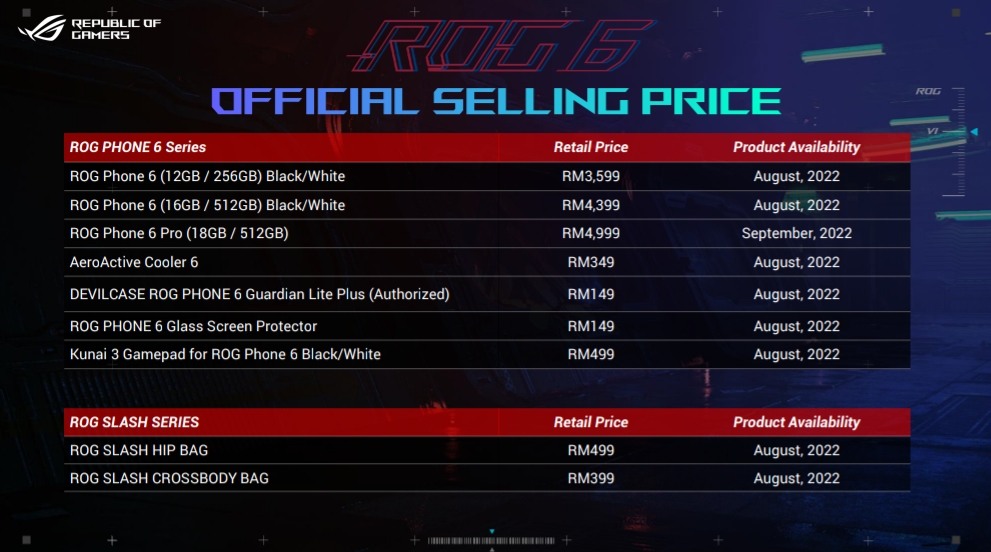Click the September, 2022 availability
Screen dimensions: 991x552
click(x=796, y=233)
